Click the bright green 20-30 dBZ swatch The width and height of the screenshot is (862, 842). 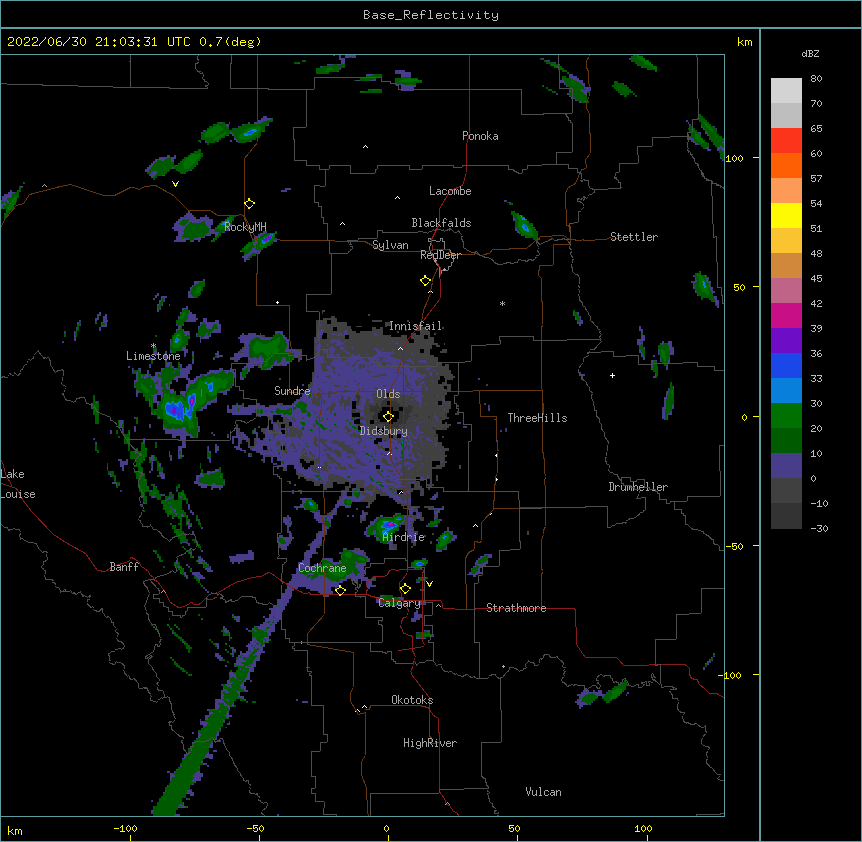pos(786,416)
